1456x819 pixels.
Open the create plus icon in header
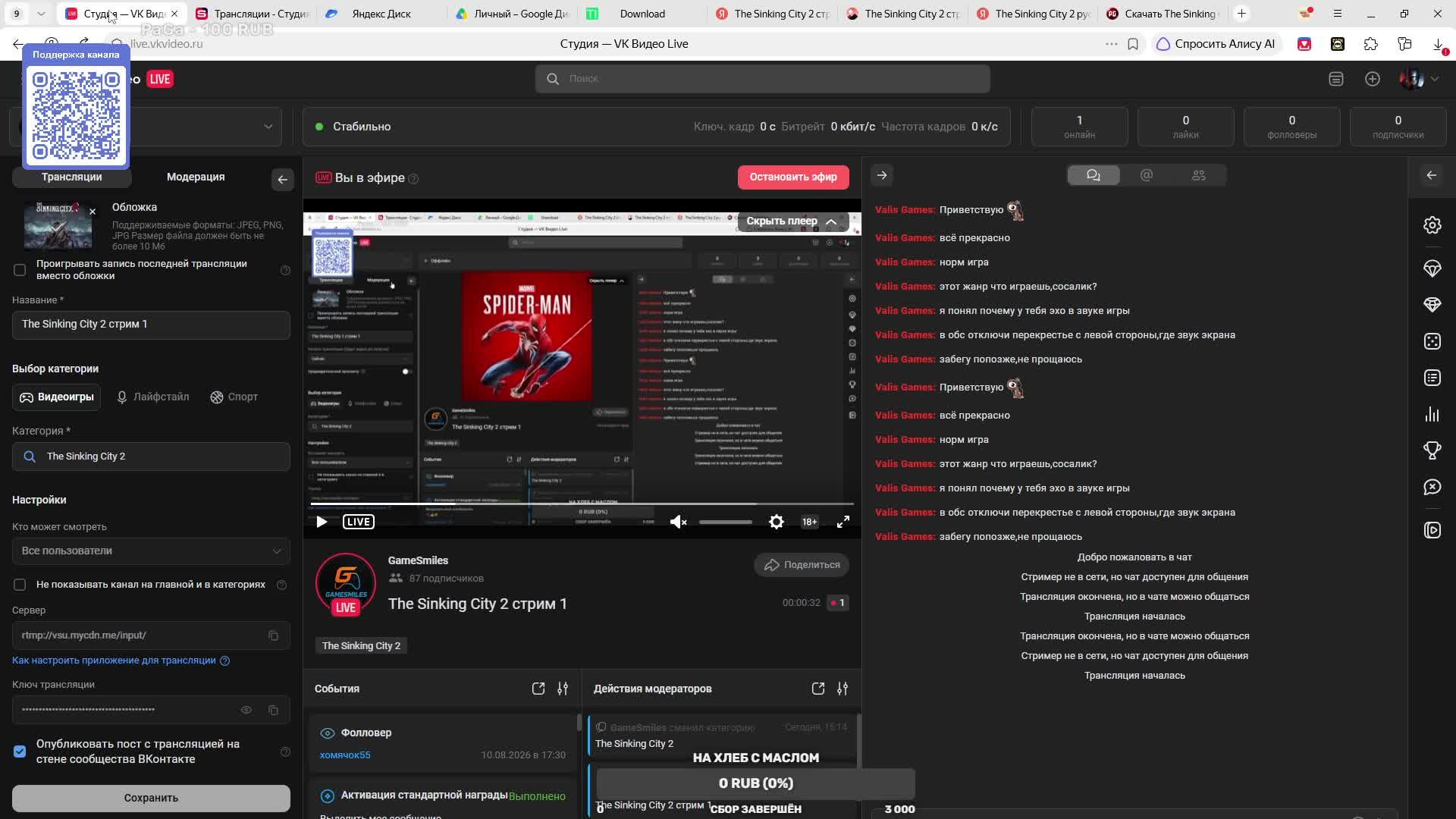coord(1372,79)
